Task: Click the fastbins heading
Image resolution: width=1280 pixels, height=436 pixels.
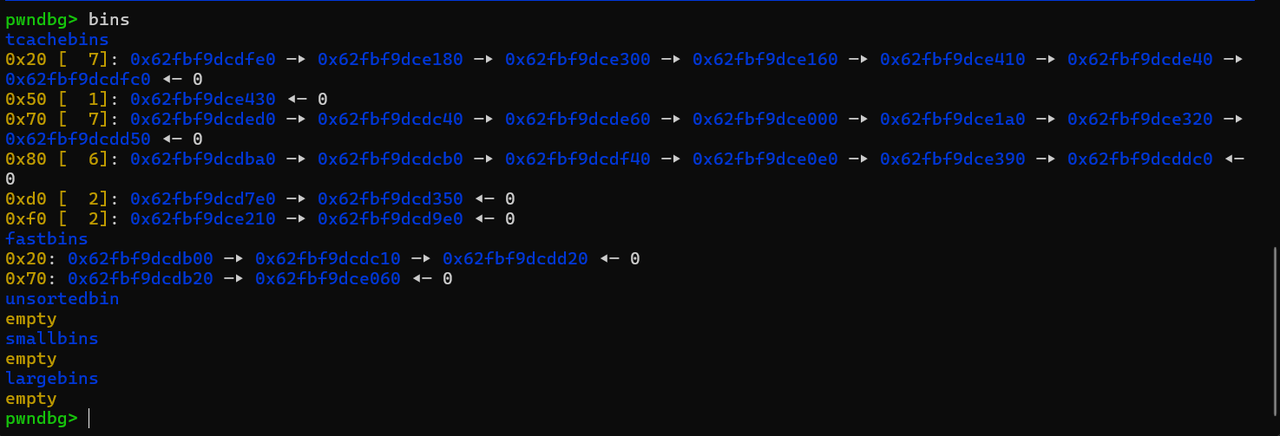Action: (x=46, y=239)
